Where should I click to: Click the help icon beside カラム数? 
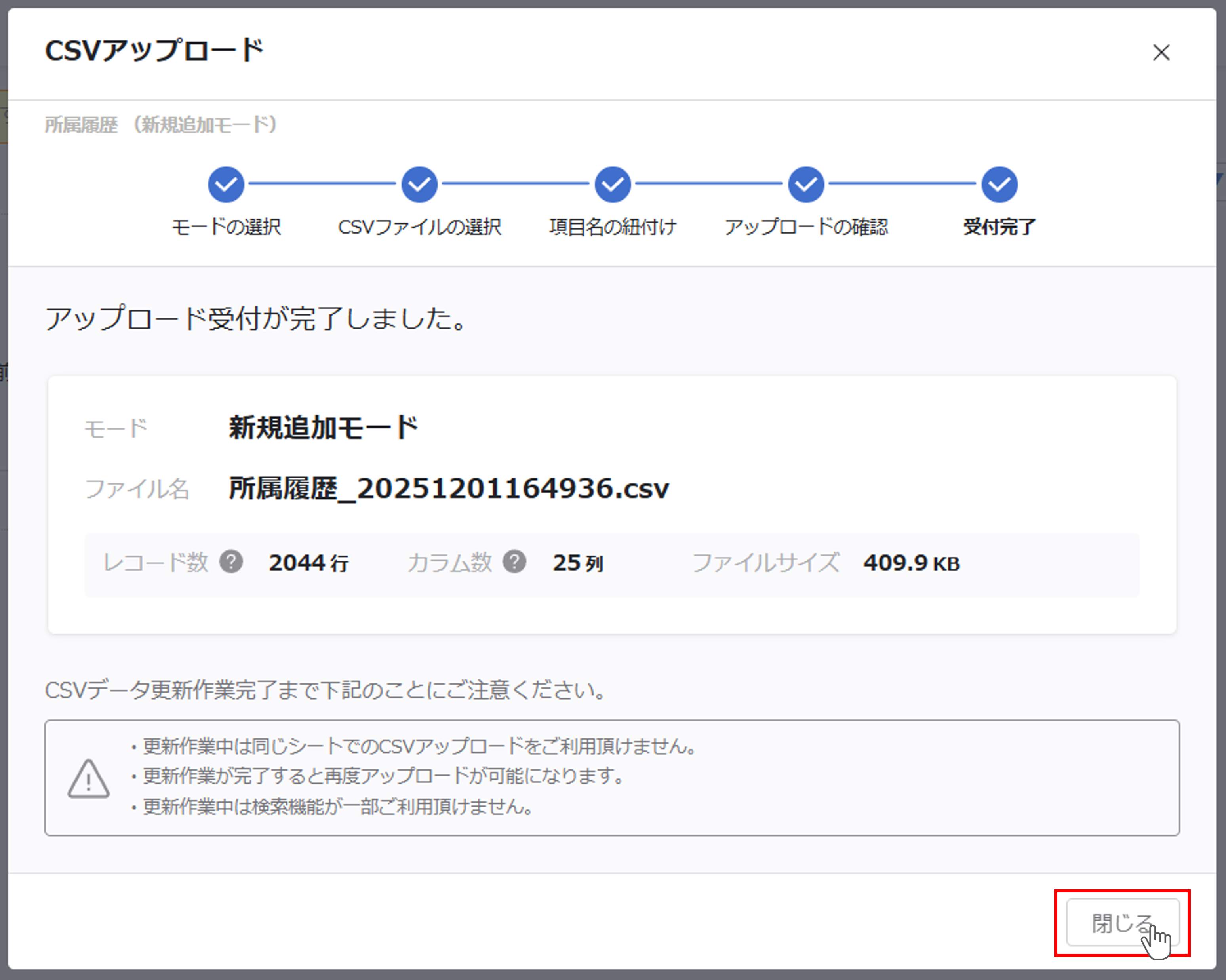coord(514,561)
